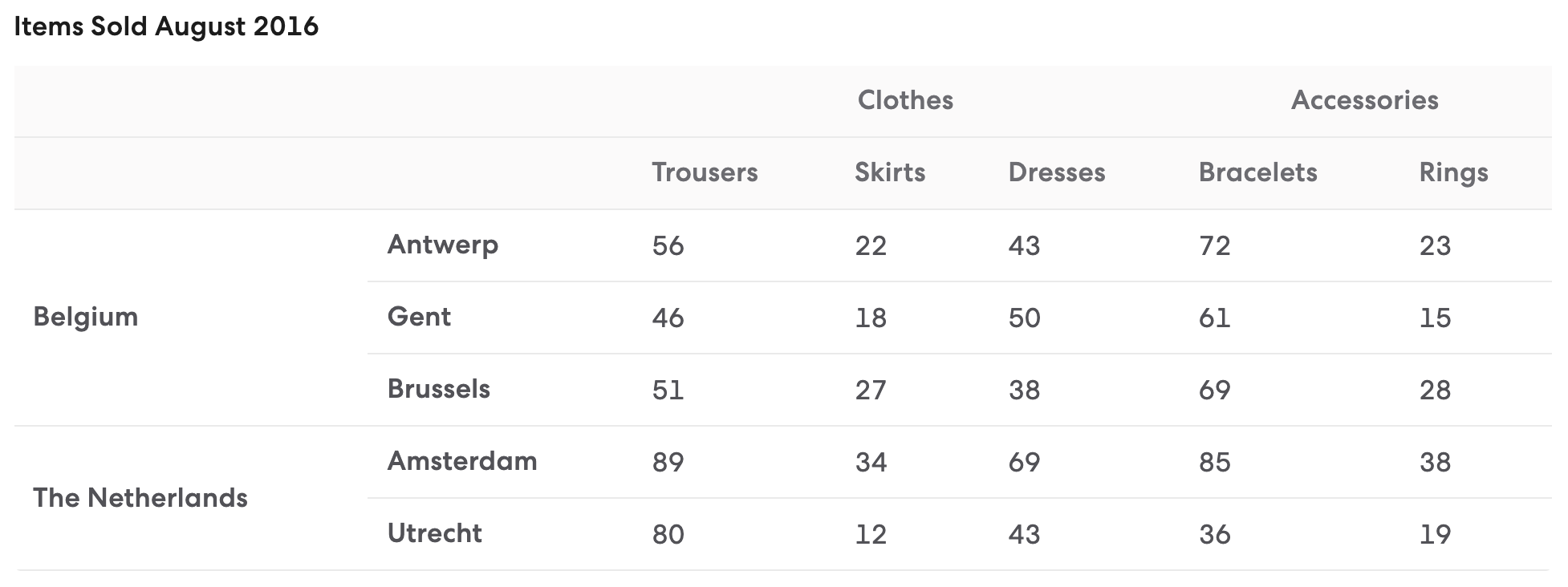Select the Dresses column header
This screenshot has width=1568, height=587.
pyautogui.click(x=1056, y=172)
